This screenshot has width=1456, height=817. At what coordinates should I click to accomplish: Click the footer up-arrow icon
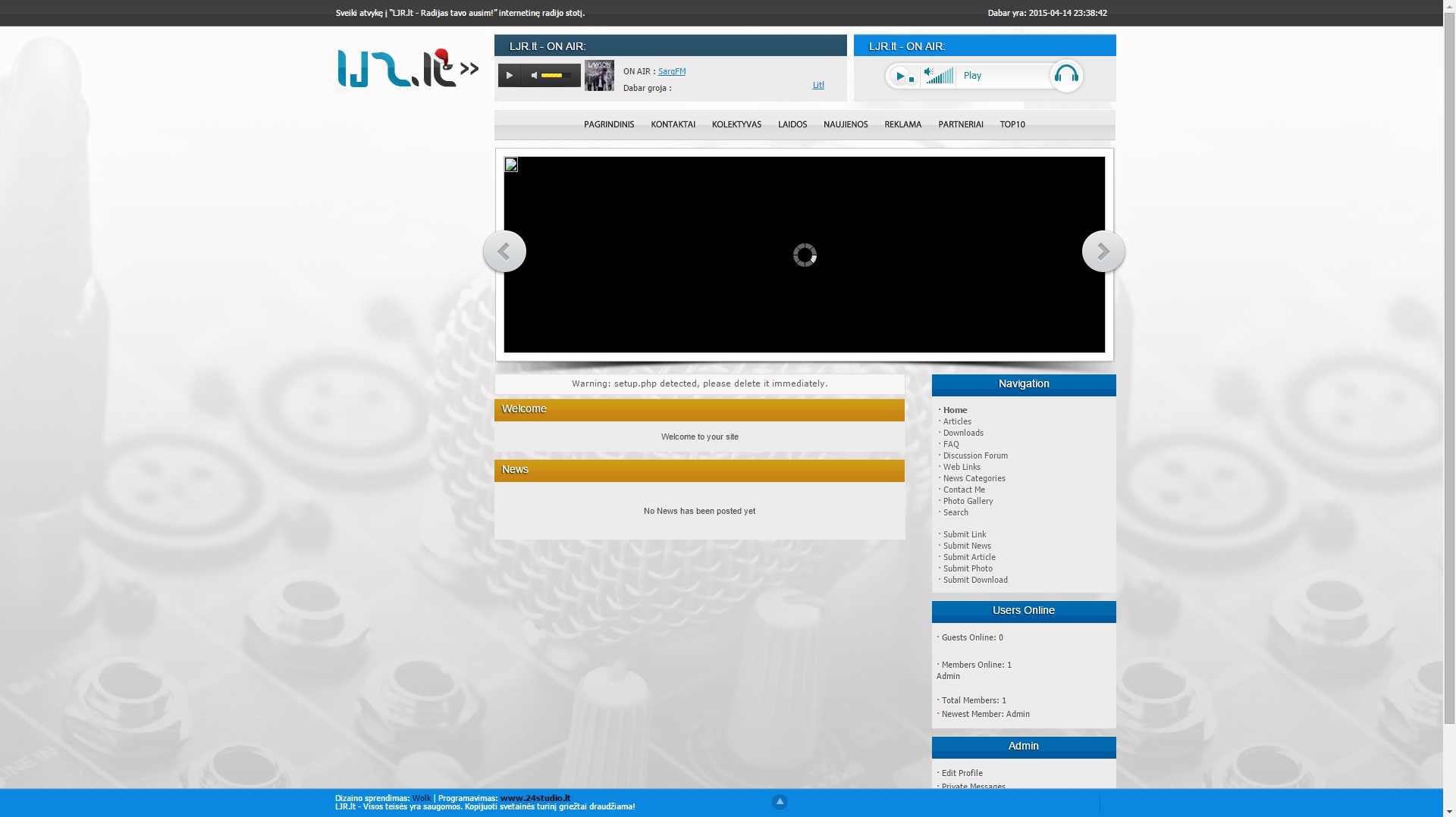click(x=780, y=801)
